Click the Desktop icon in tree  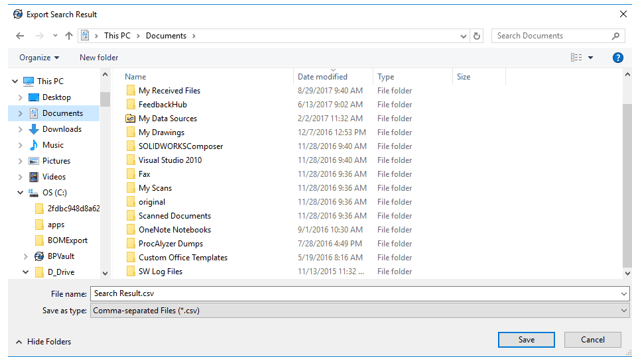click(x=34, y=97)
